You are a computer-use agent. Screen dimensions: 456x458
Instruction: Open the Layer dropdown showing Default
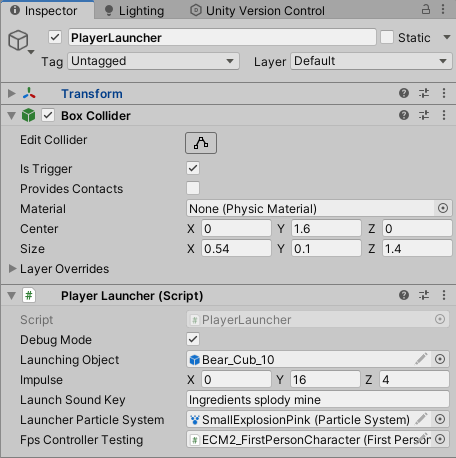pyautogui.click(x=371, y=61)
